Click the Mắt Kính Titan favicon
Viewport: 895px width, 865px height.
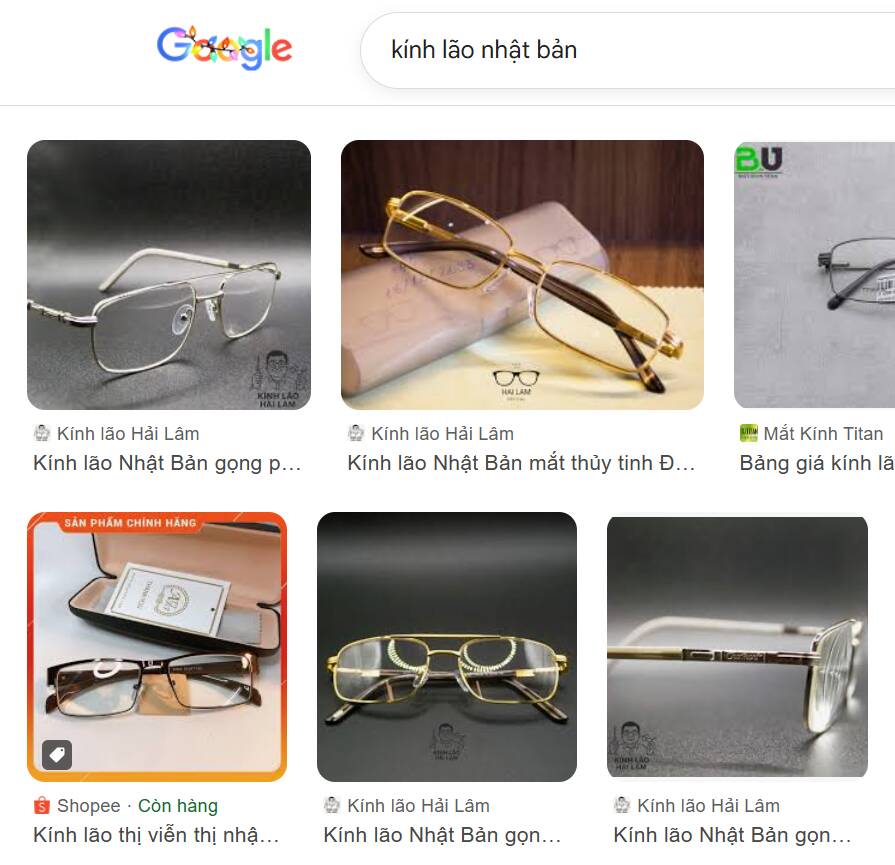click(748, 433)
